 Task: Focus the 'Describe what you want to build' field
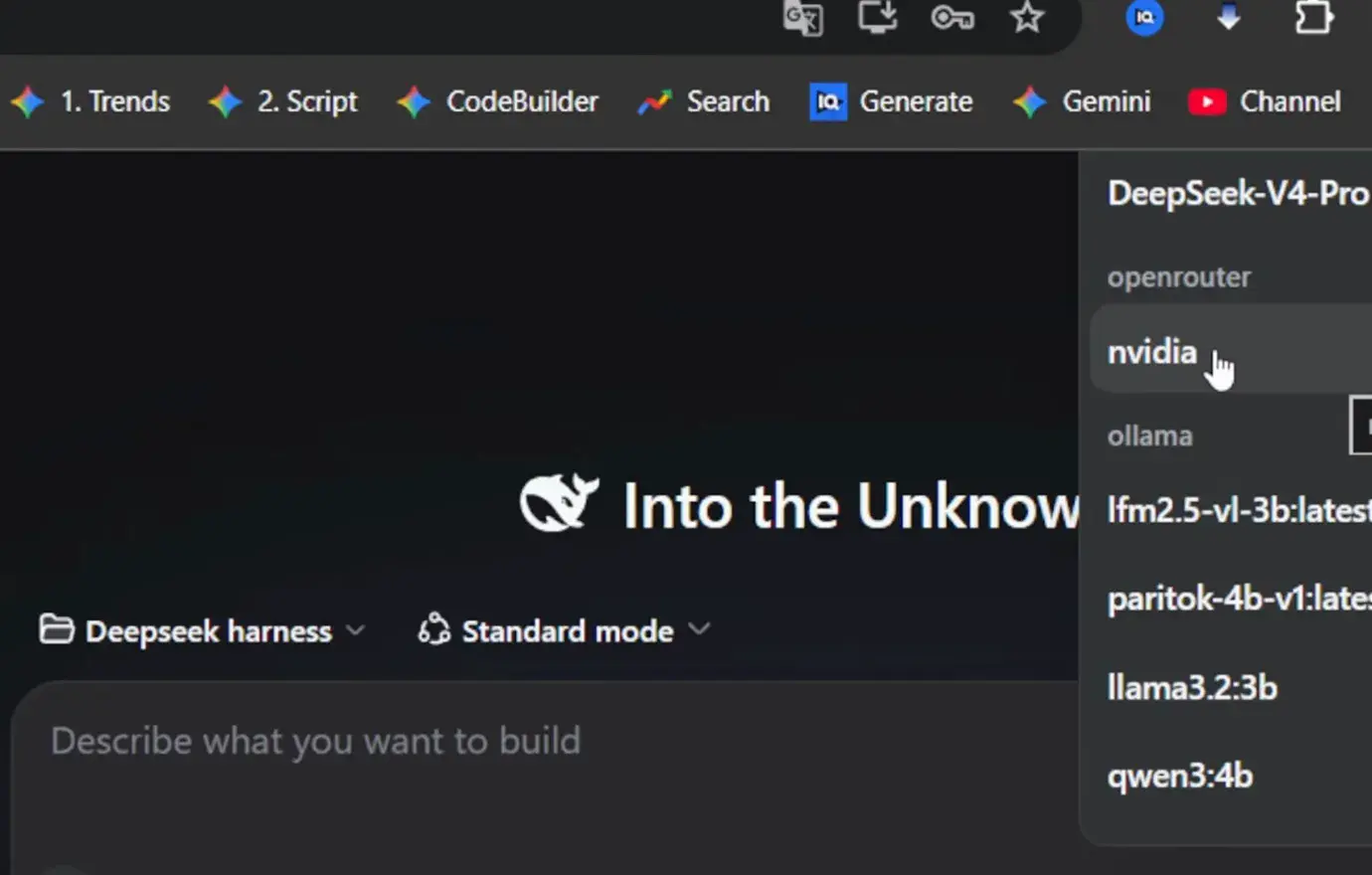tap(545, 778)
